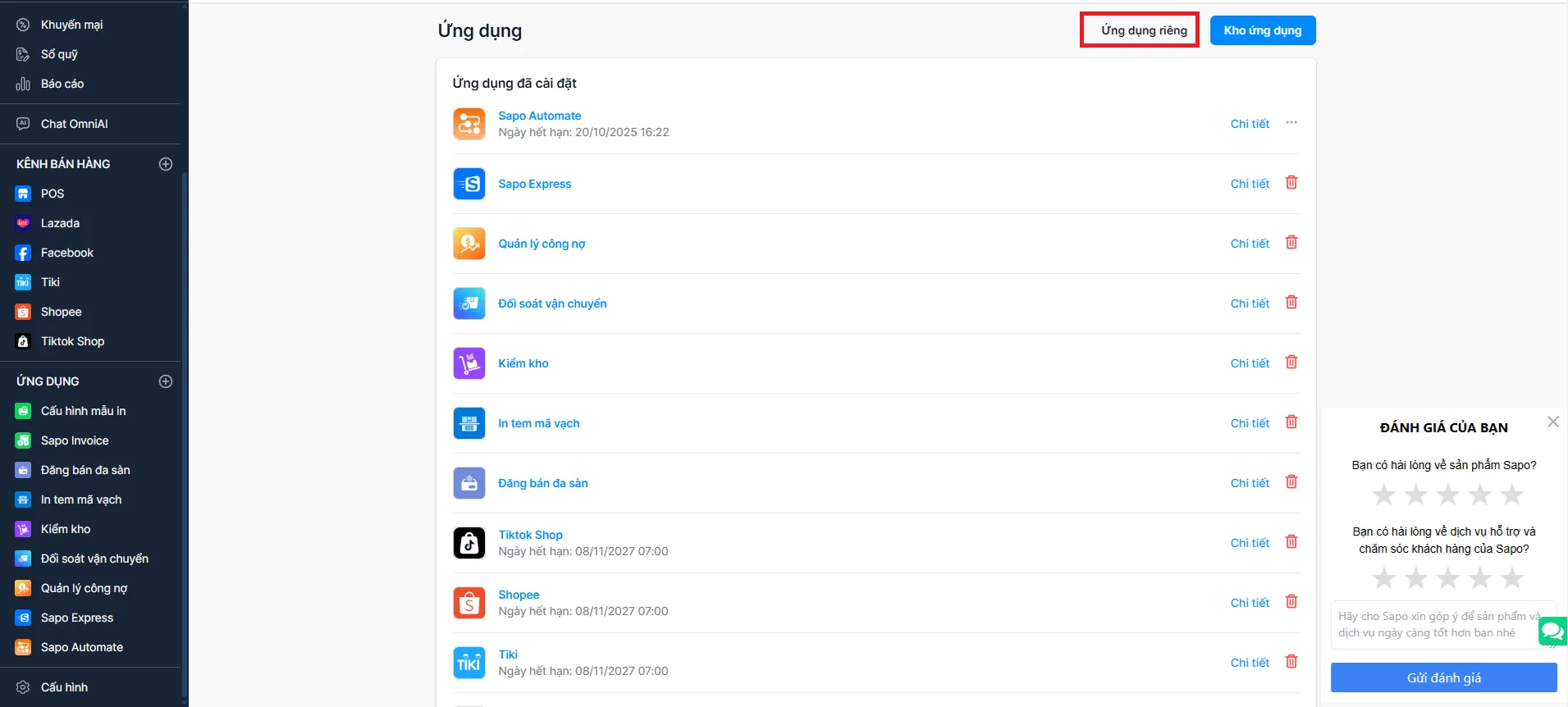Image resolution: width=1568 pixels, height=707 pixels.
Task: Open Đăng bán đa sàn in sidebar
Action: tap(85, 470)
